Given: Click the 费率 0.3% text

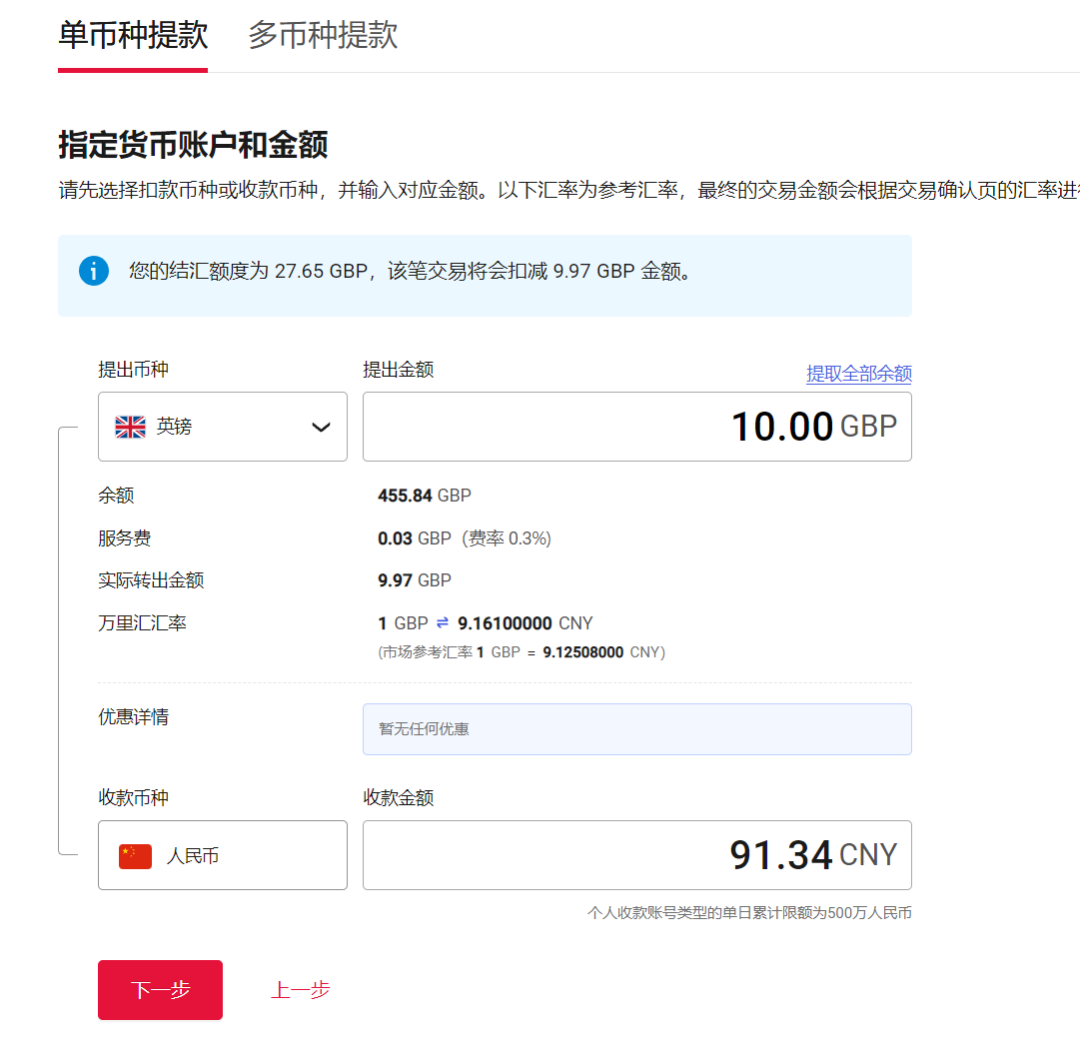Looking at the screenshot, I should [506, 538].
